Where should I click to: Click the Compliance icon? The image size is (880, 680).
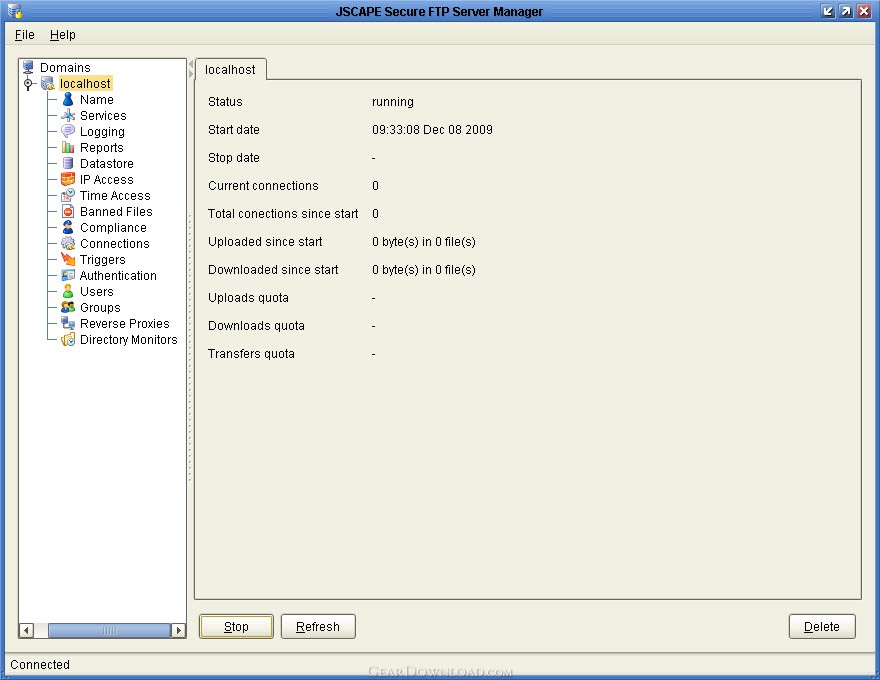[x=68, y=227]
